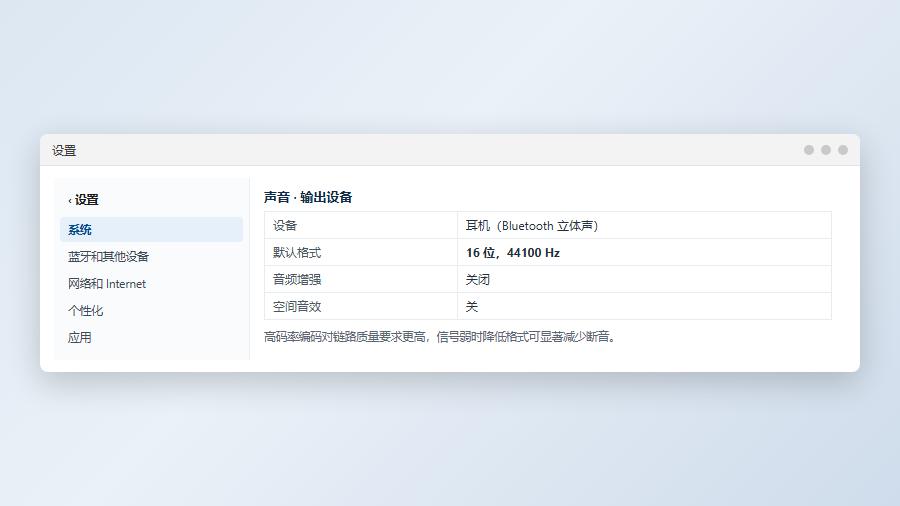The width and height of the screenshot is (900, 506).
Task: Go back via the ‹ 设置 header
Action: tap(84, 200)
